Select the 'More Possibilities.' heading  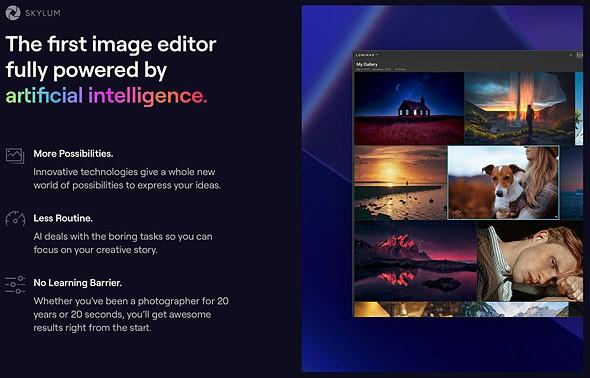click(73, 153)
